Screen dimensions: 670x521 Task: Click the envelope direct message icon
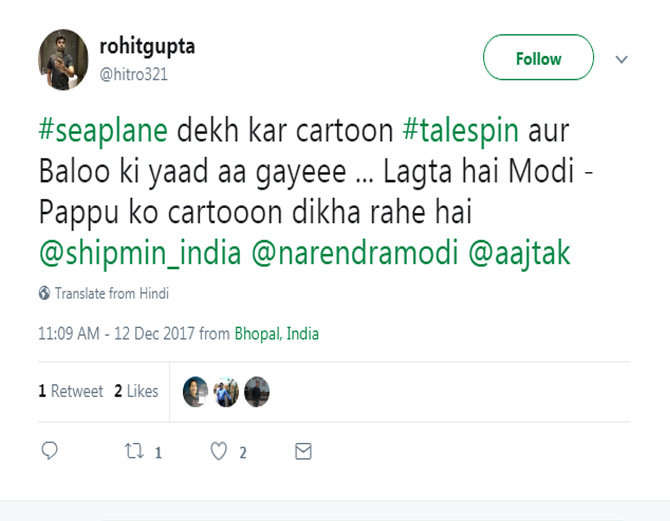coord(303,452)
